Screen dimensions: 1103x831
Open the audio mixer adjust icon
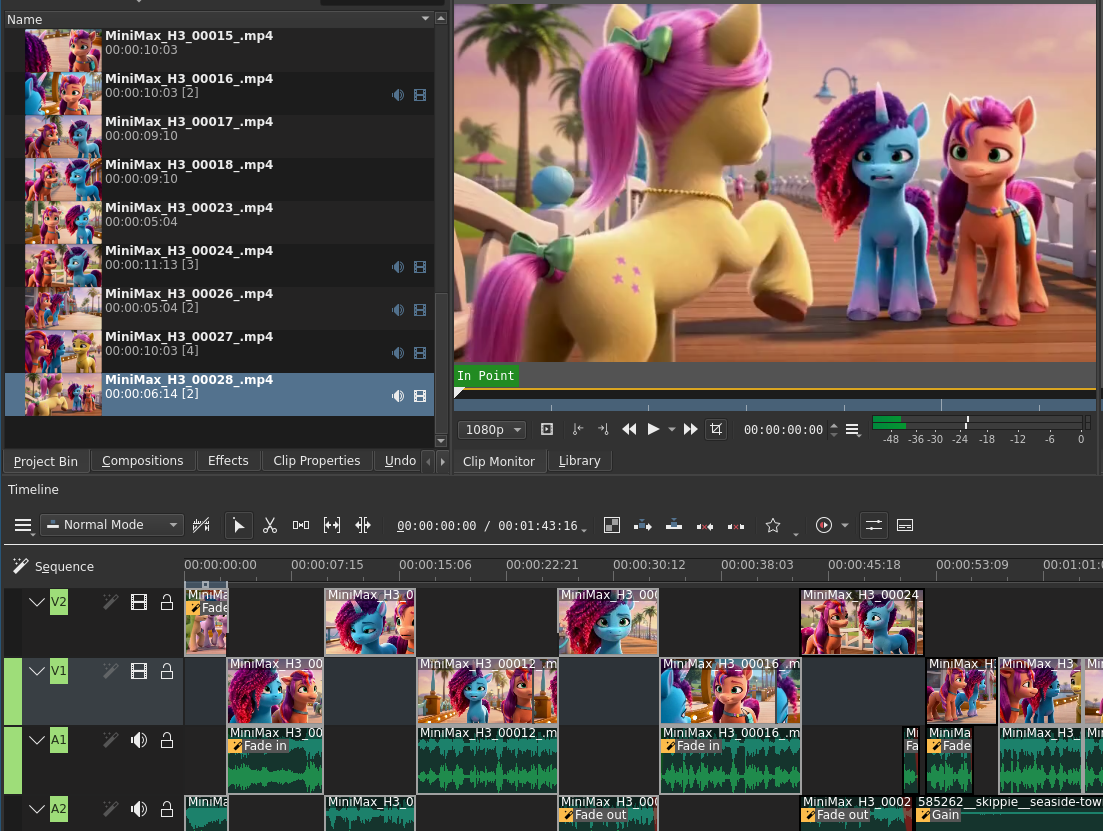point(873,526)
